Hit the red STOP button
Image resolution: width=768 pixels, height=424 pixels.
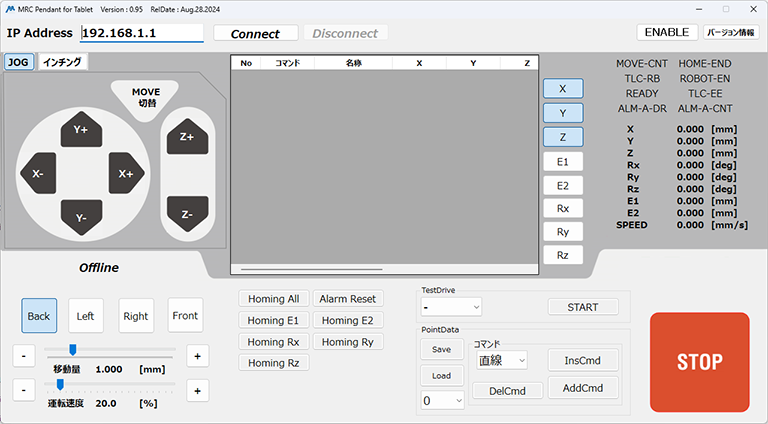coord(699,361)
